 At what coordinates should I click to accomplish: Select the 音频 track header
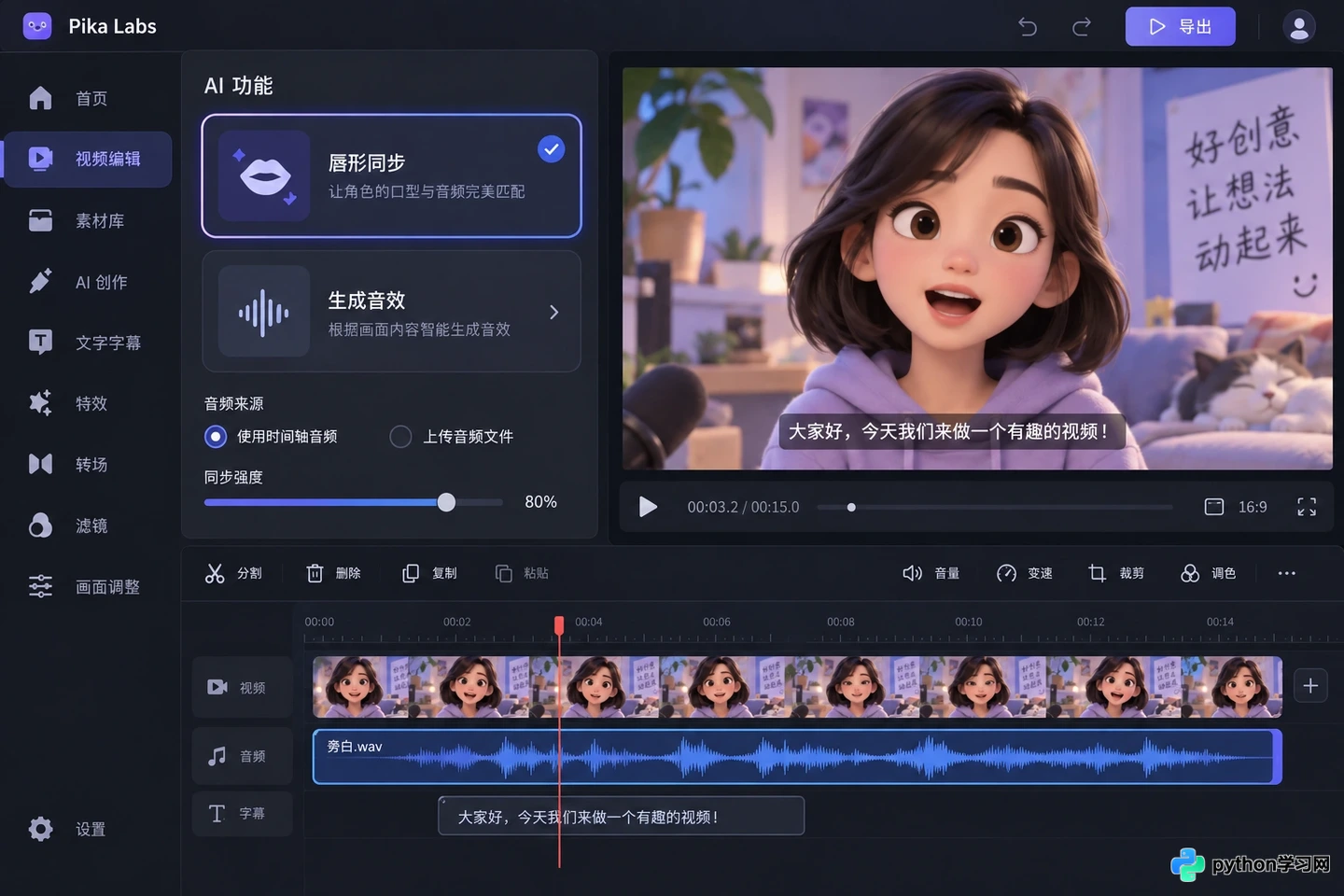(x=243, y=756)
